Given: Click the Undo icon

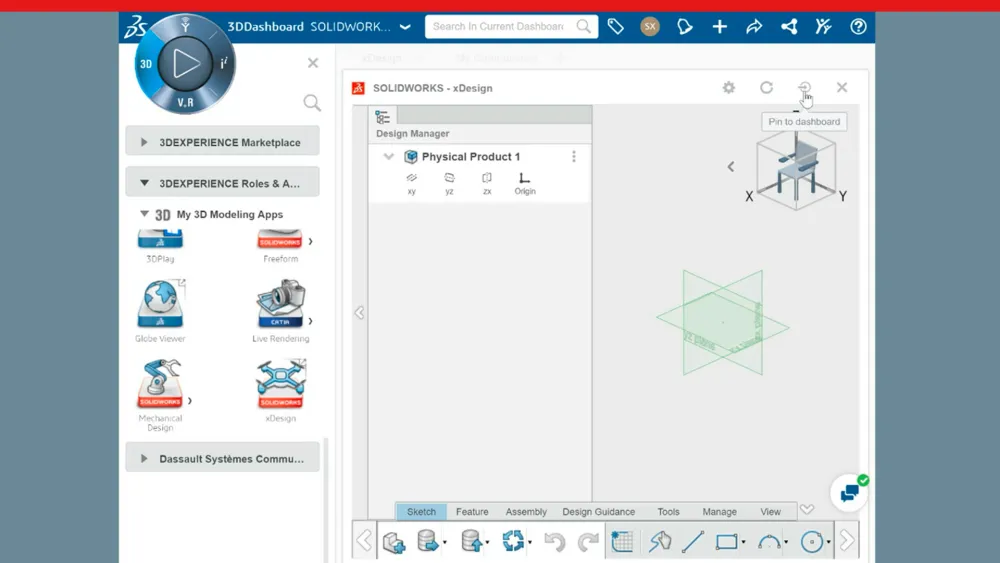Looking at the screenshot, I should pos(554,541).
